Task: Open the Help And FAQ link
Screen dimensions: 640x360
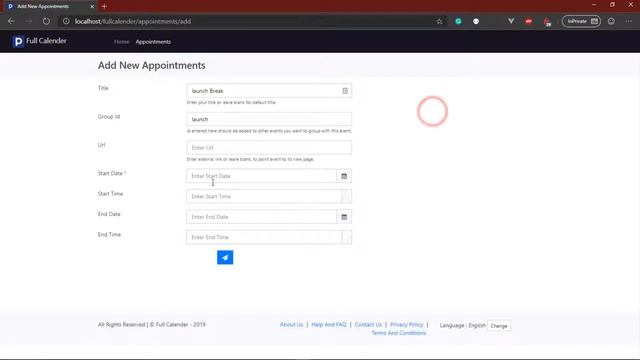Action: [x=329, y=324]
